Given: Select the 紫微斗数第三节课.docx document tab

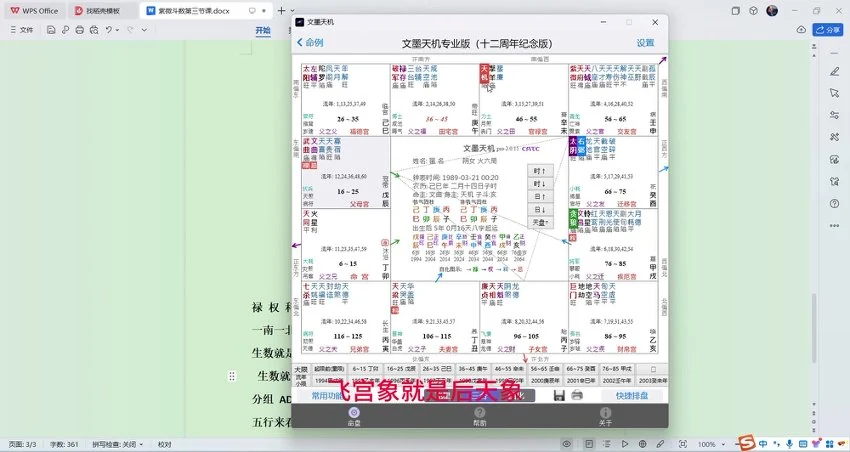Looking at the screenshot, I should pyautogui.click(x=206, y=11).
